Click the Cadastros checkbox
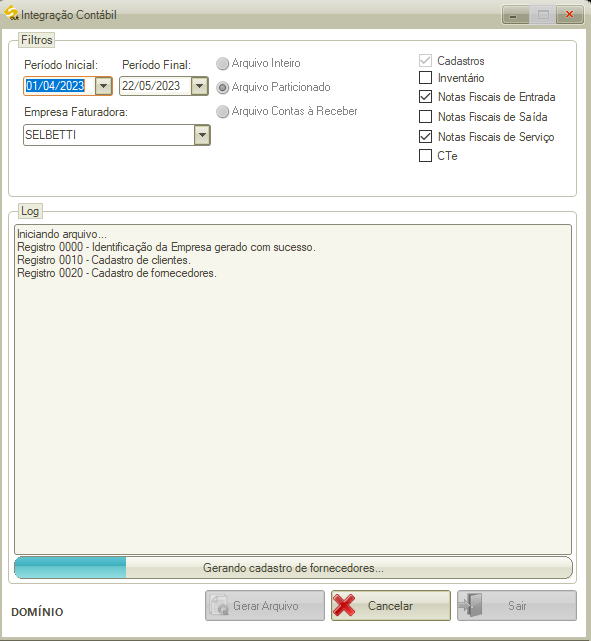This screenshot has height=641, width=591. pyautogui.click(x=425, y=61)
